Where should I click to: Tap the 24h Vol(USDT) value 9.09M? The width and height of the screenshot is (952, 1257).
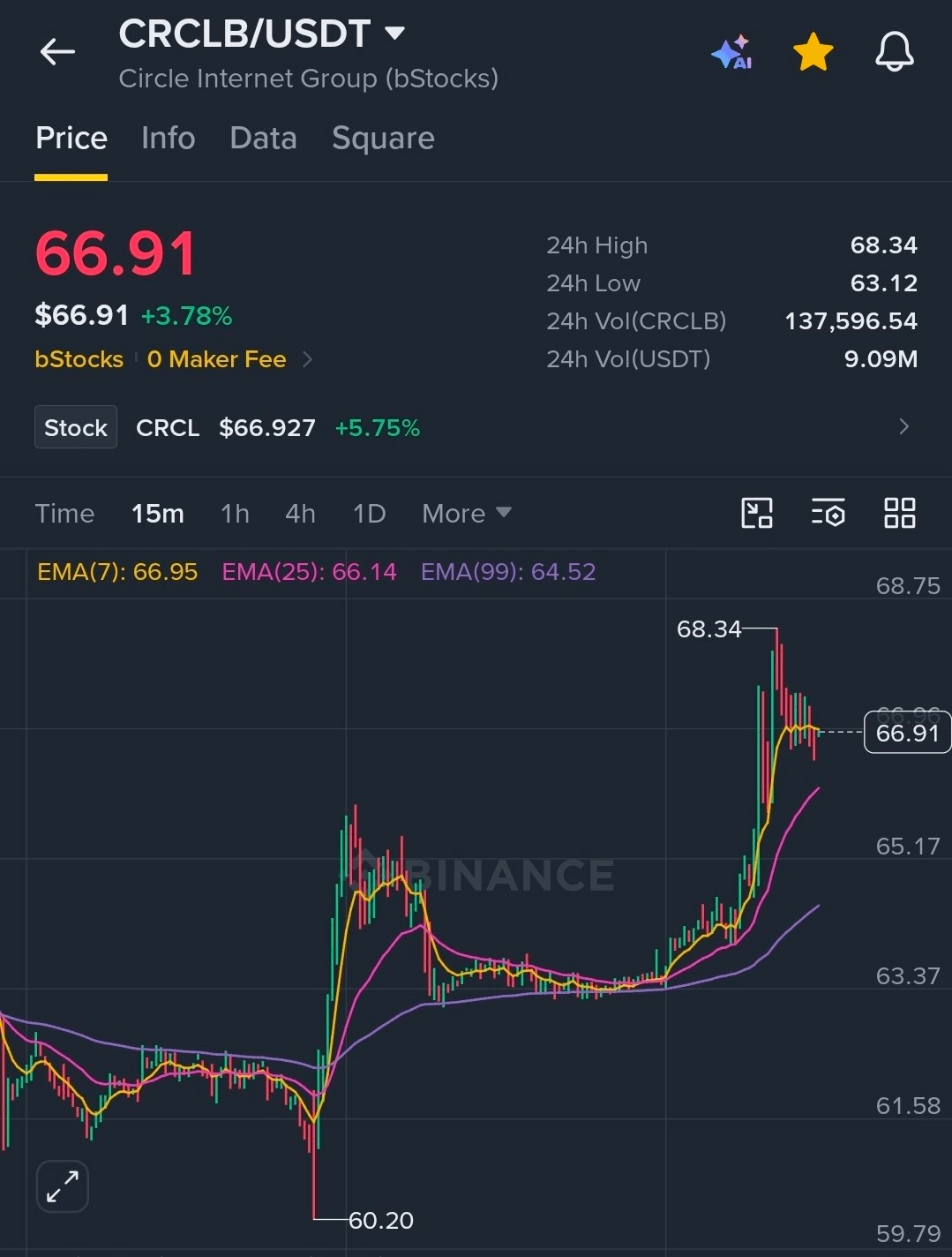(881, 359)
